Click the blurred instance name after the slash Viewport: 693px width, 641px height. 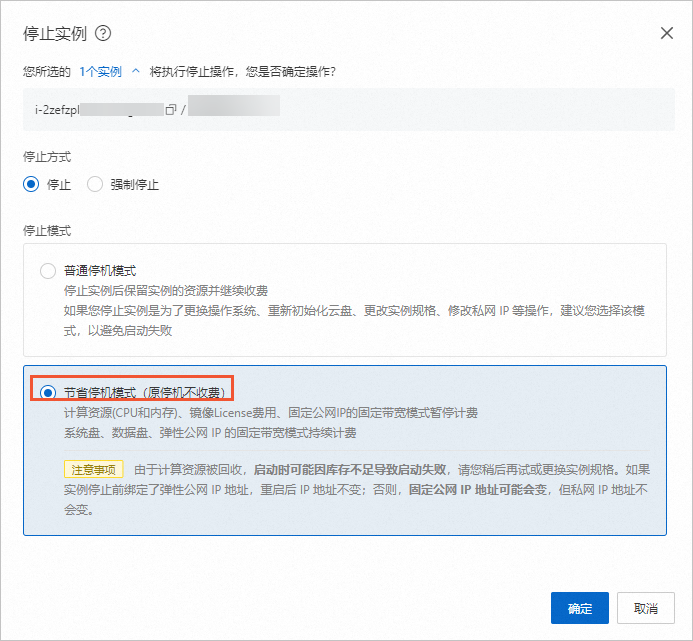click(x=233, y=107)
